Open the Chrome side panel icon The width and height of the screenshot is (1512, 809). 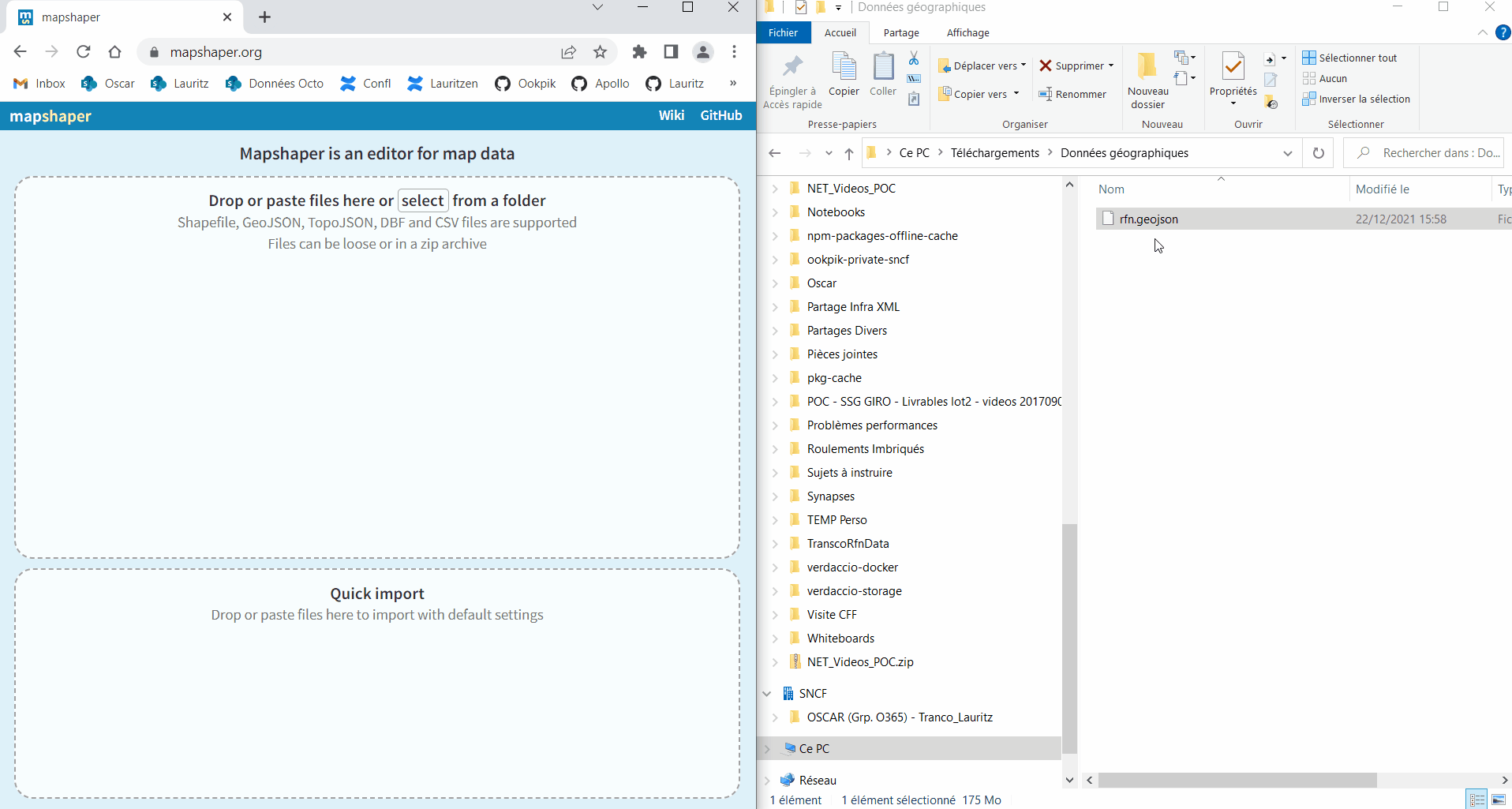click(671, 52)
